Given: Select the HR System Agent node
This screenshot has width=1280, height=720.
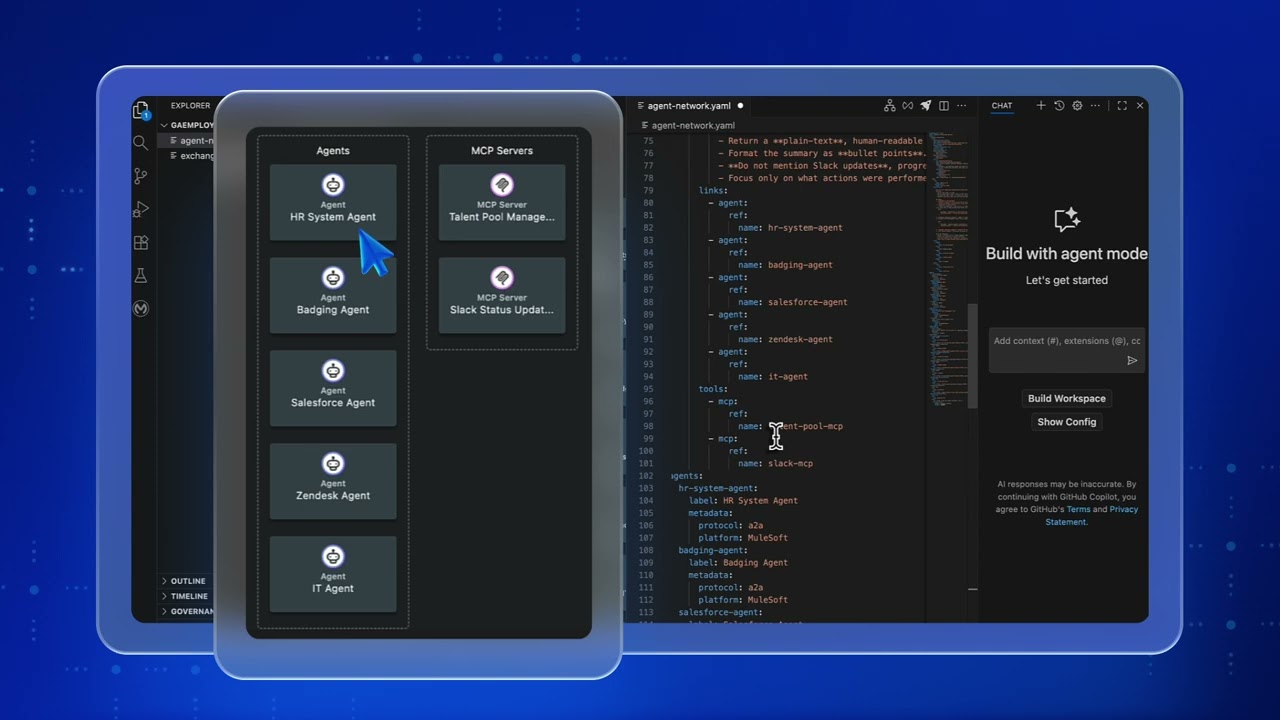Looking at the screenshot, I should pyautogui.click(x=333, y=203).
